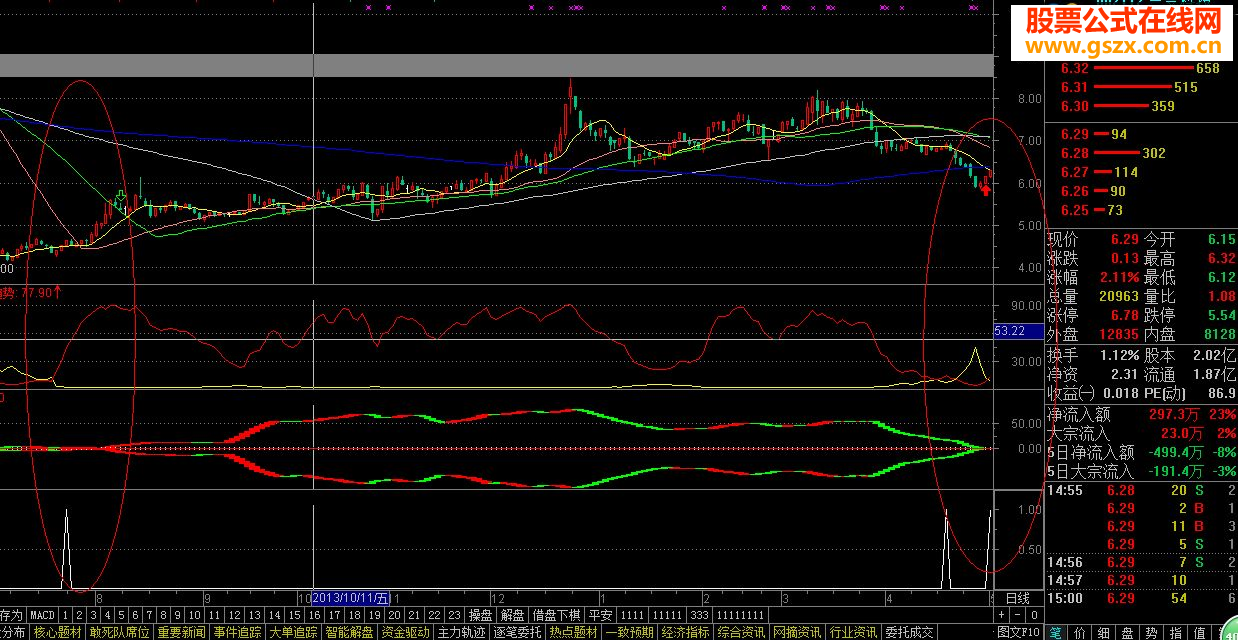Click the 总量 20963 volume value
Viewport: 1238px width, 640px height.
tap(1118, 297)
